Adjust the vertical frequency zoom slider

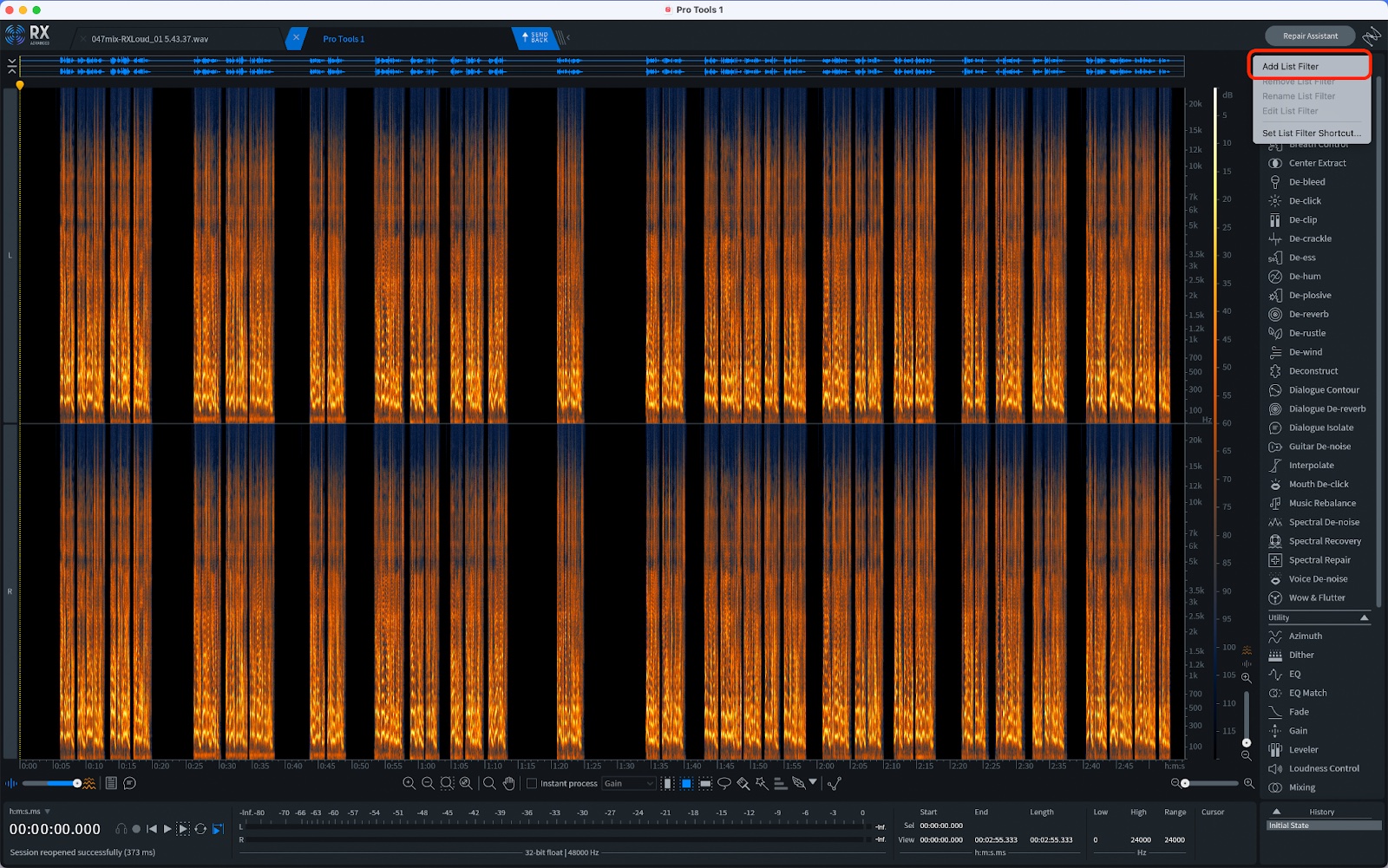pos(1247,717)
